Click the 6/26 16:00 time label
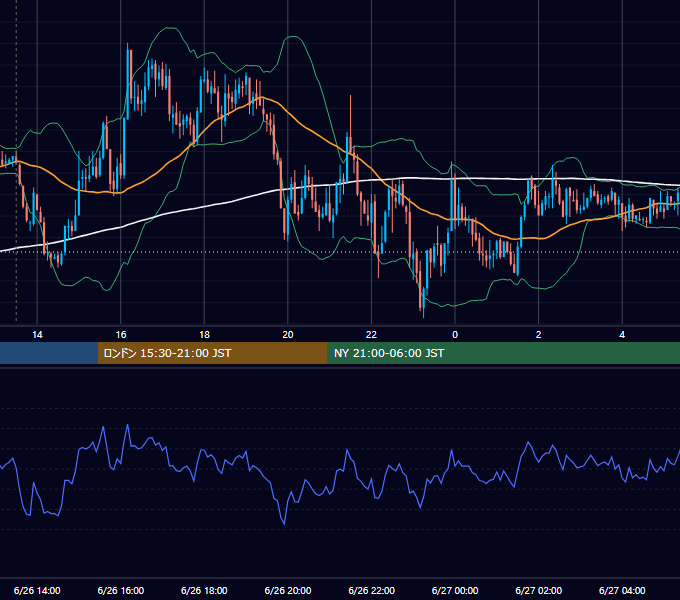This screenshot has height=600, width=680. pyautogui.click(x=121, y=590)
